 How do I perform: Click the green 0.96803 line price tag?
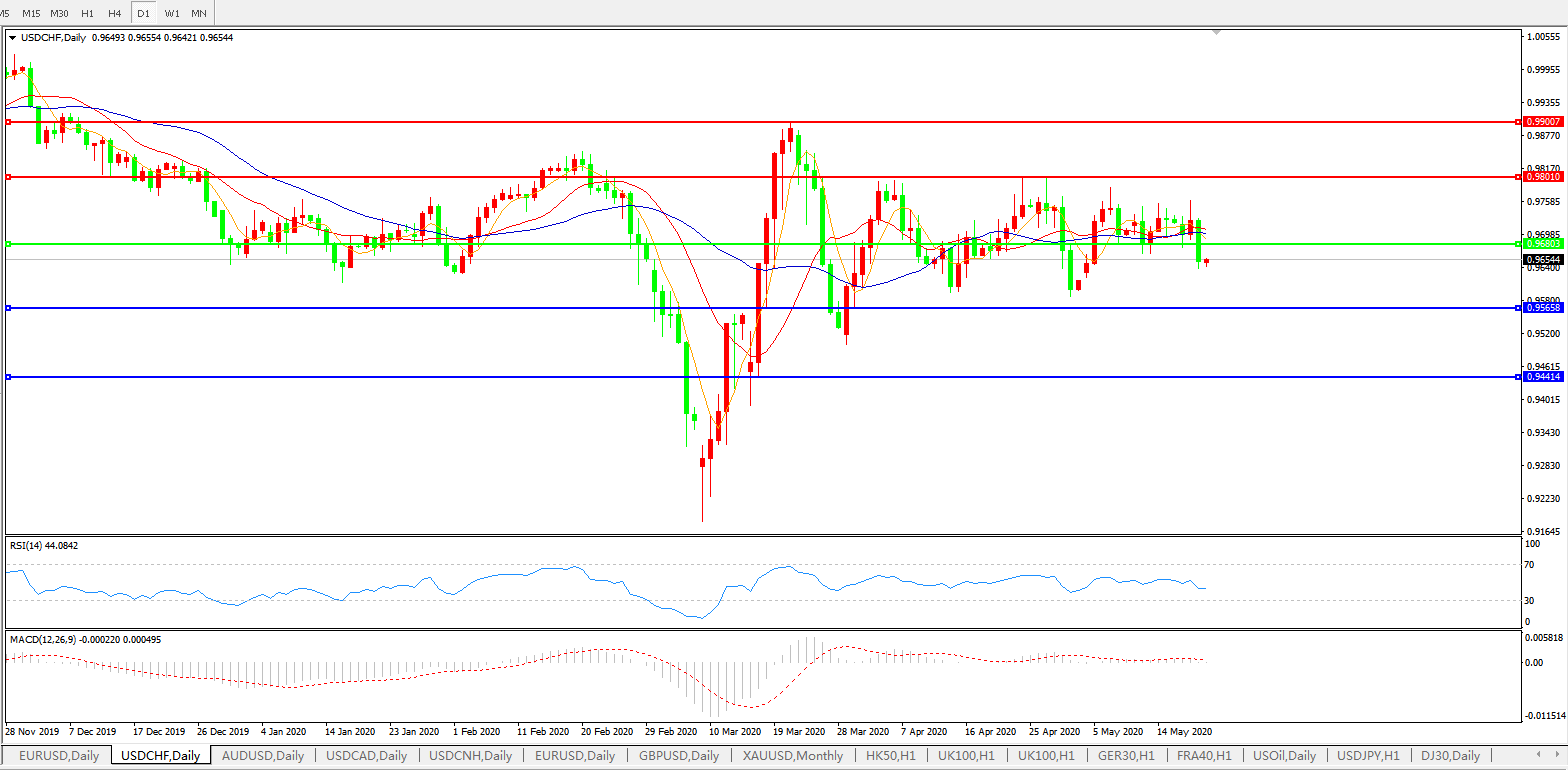pos(1542,244)
